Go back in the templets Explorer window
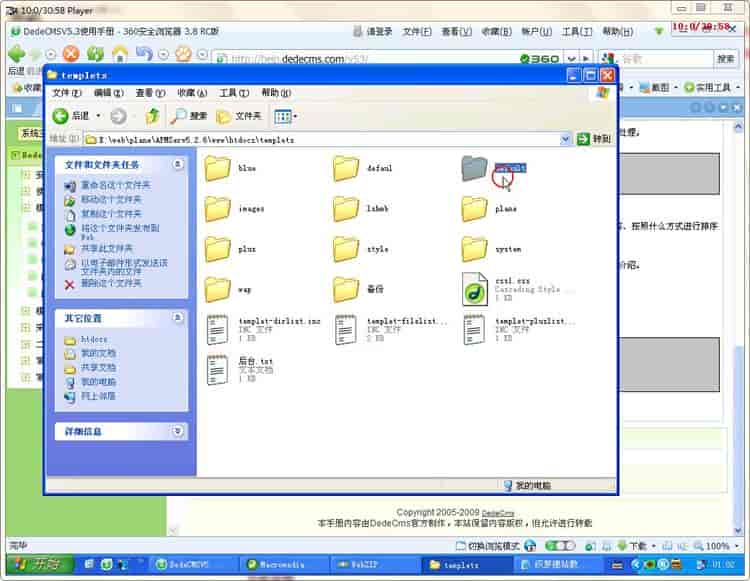Viewport: 750px width, 581px height. click(x=70, y=116)
